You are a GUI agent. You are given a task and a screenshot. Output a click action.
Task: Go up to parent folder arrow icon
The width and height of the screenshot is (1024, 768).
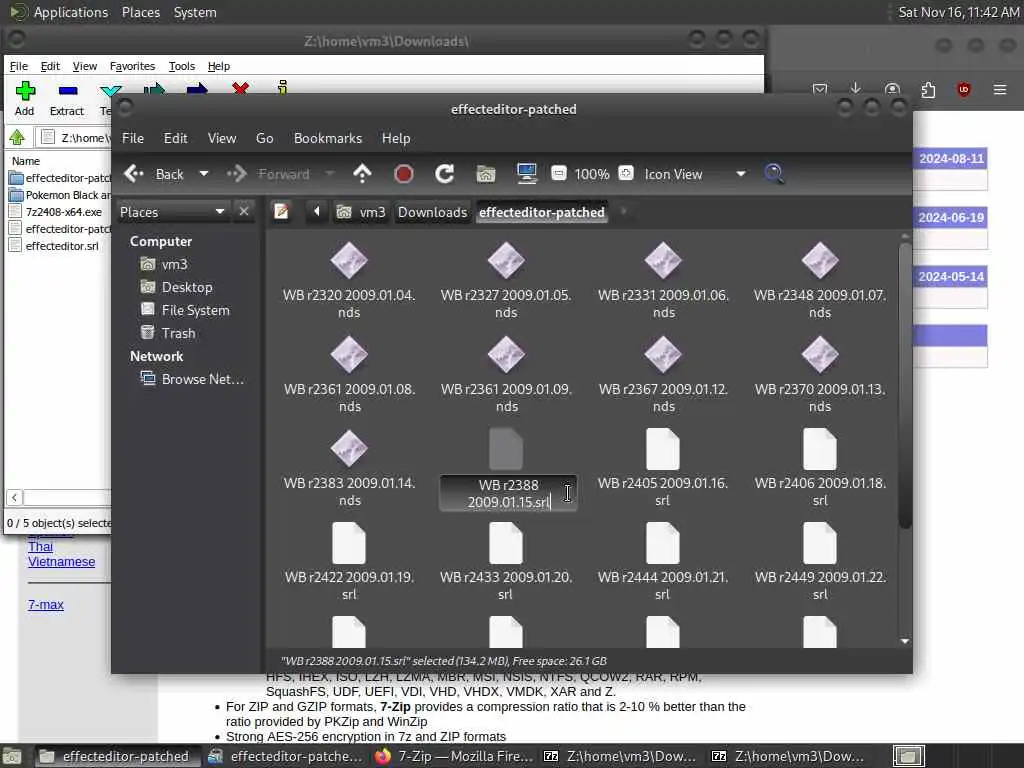[362, 174]
